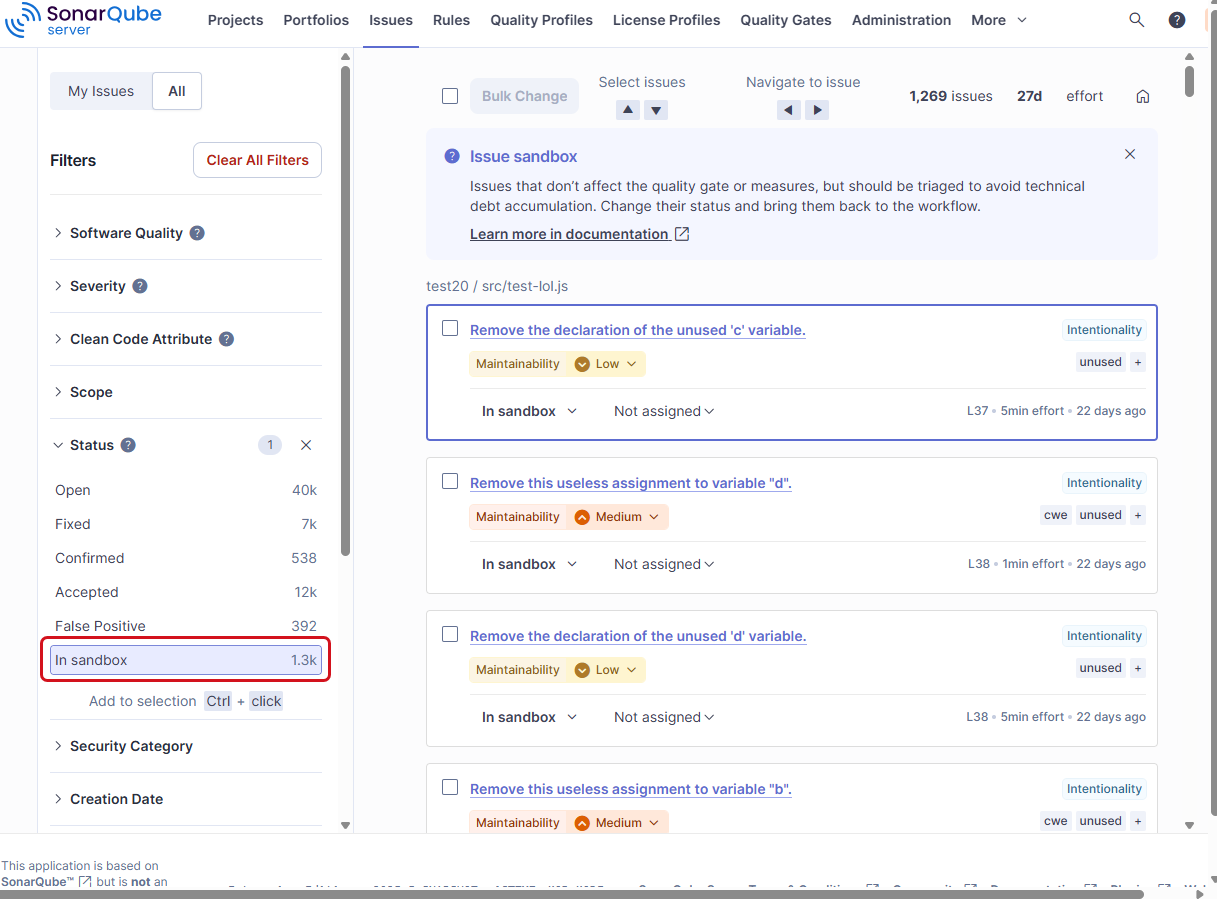The height and width of the screenshot is (899, 1217).
Task: Click the home icon next to effort
Action: pos(1142,96)
